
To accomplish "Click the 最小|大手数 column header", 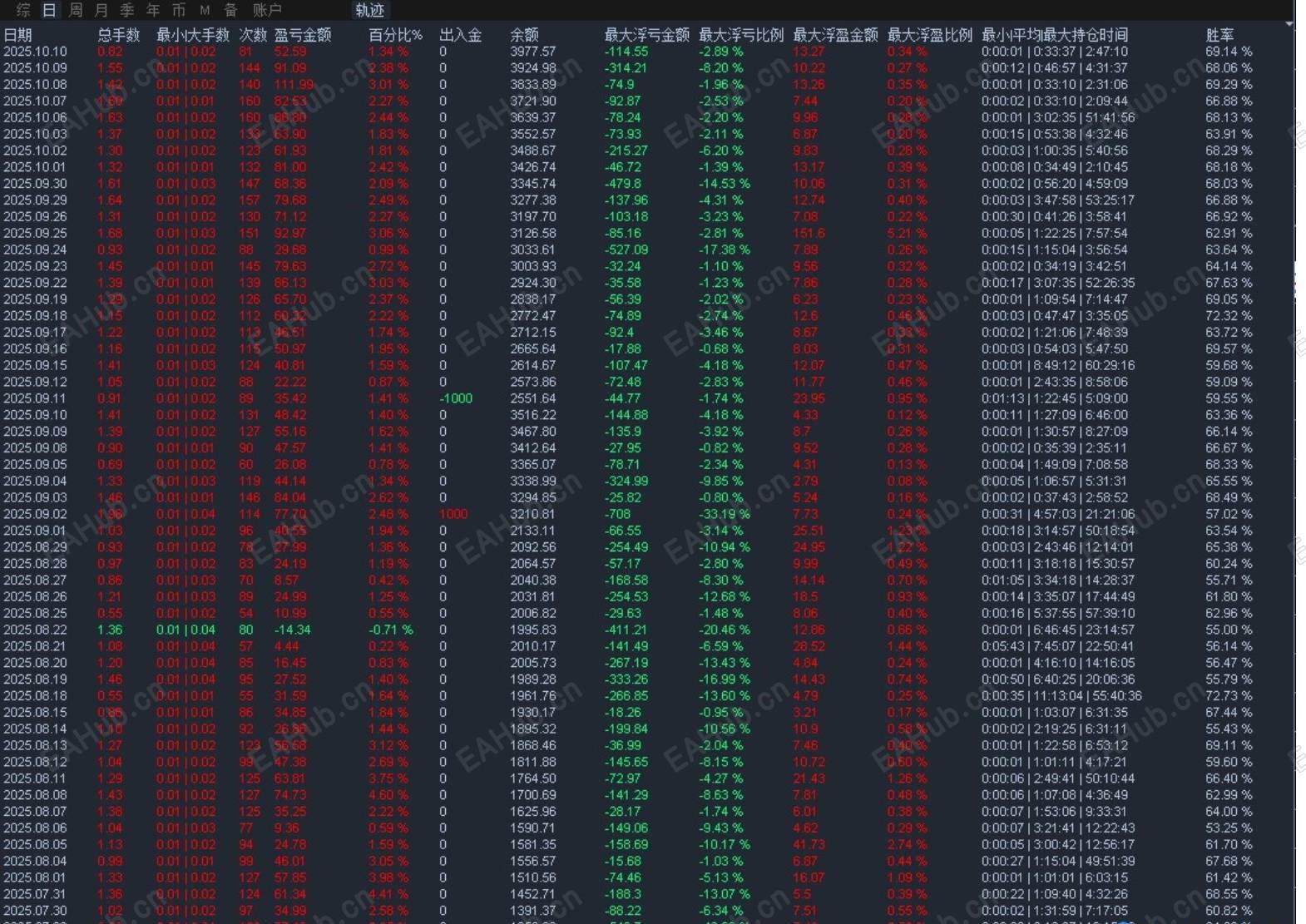I will coord(193,35).
